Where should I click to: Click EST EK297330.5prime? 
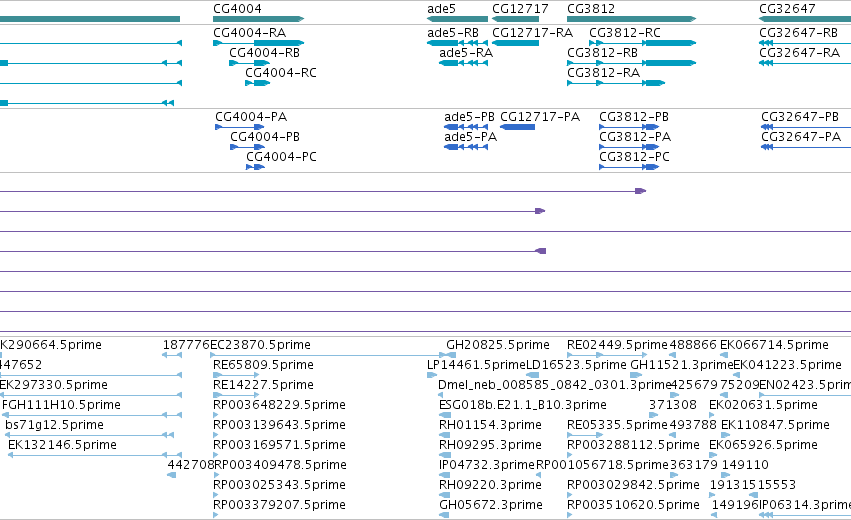pyautogui.click(x=54, y=385)
